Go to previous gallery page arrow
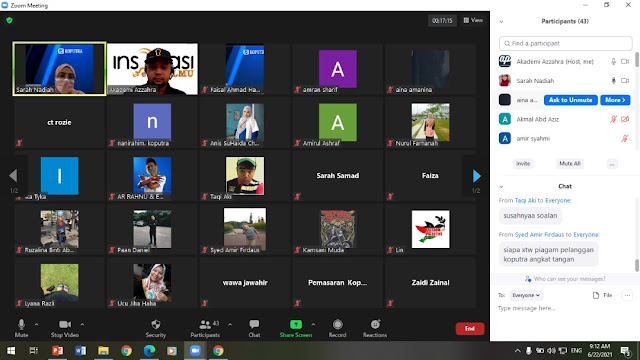Image resolution: width=640 pixels, height=360 pixels. 13,176
